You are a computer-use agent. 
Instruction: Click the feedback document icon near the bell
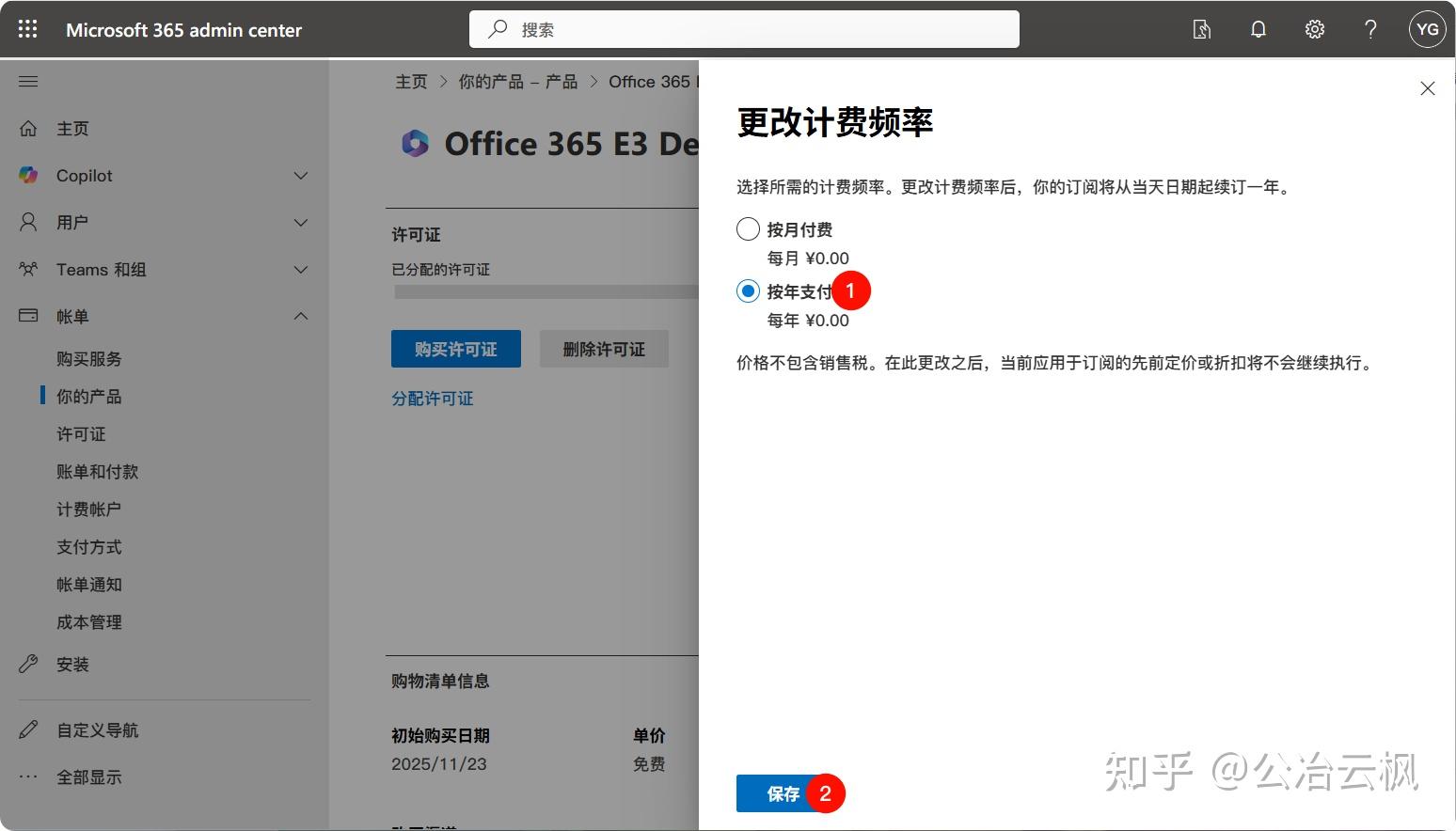pos(1201,29)
